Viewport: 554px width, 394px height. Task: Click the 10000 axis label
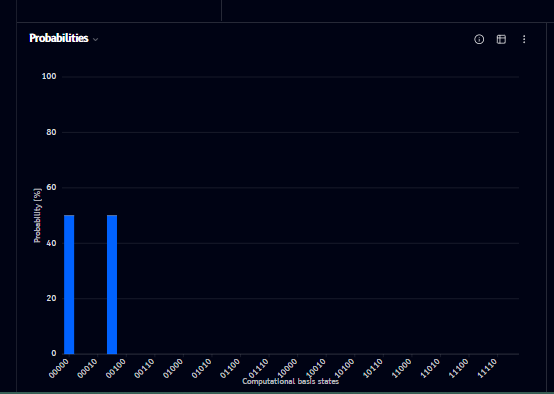288,368
